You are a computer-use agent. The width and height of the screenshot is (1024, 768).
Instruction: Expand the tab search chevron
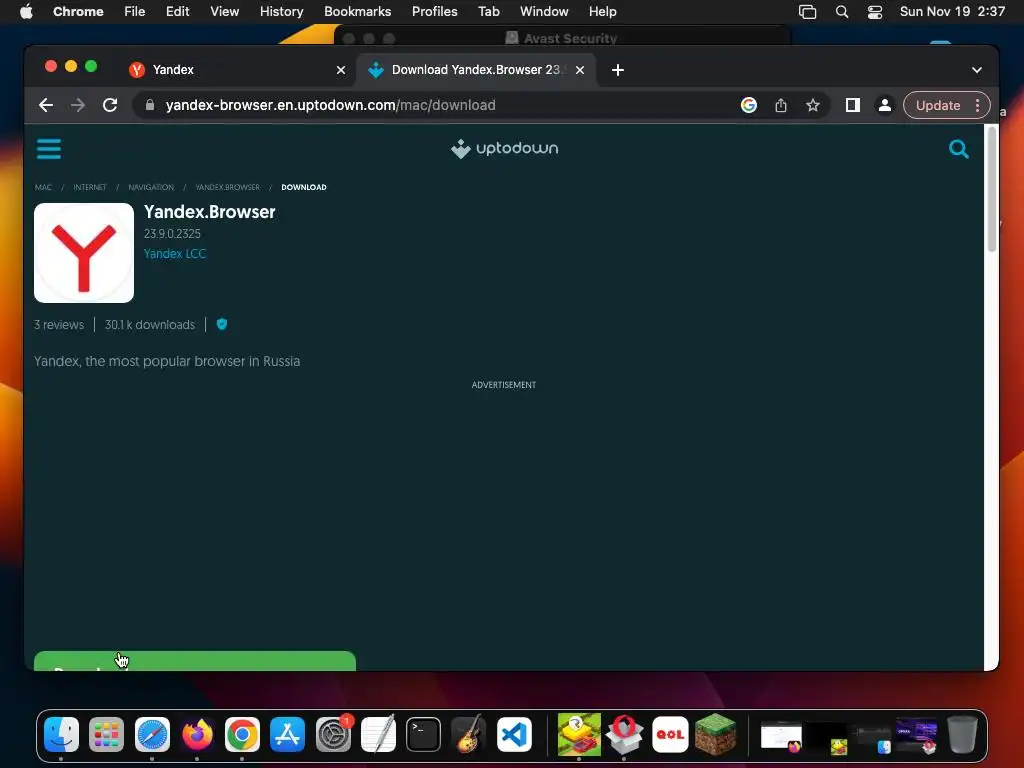coord(977,70)
